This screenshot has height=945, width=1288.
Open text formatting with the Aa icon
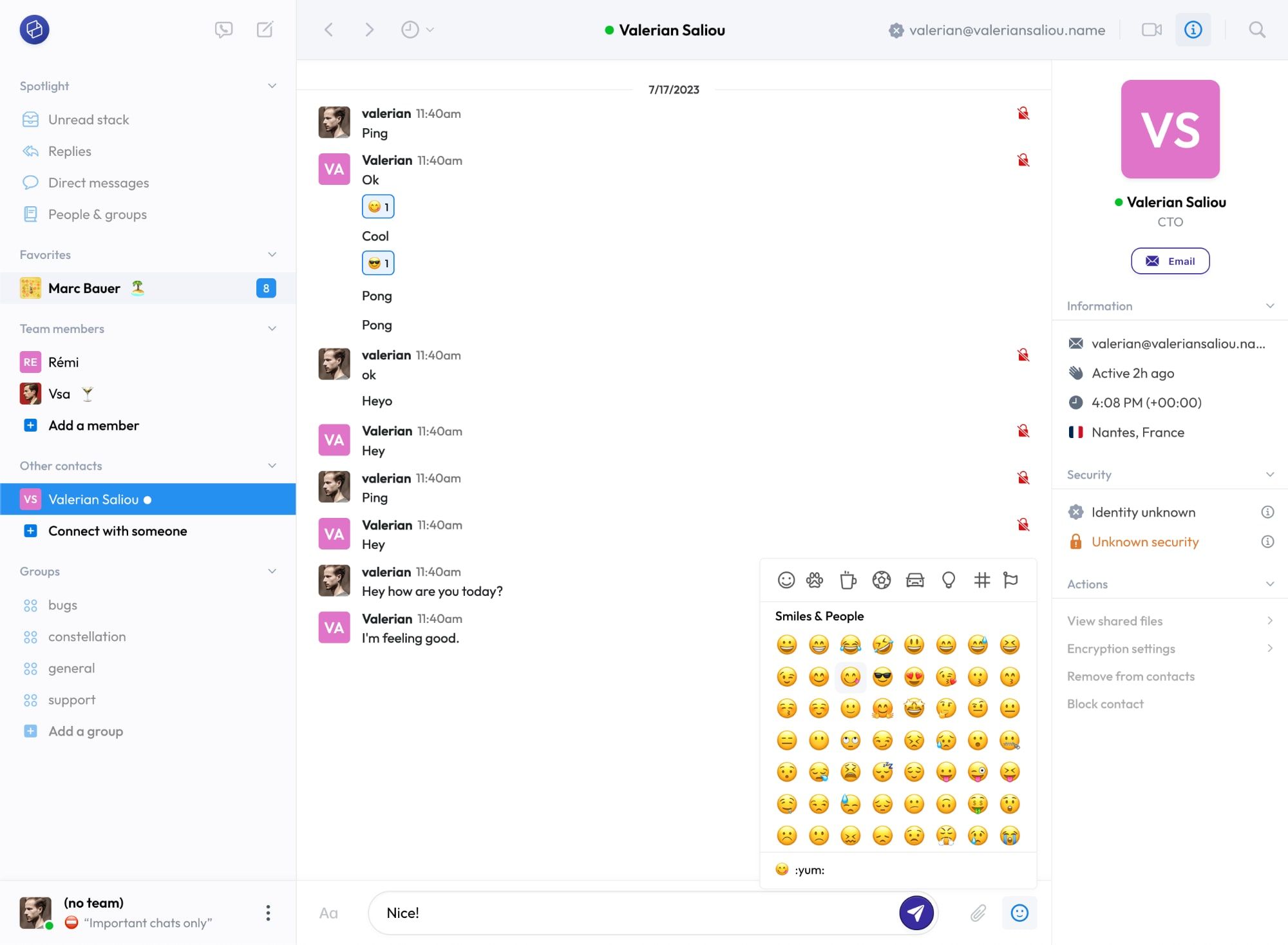328,913
